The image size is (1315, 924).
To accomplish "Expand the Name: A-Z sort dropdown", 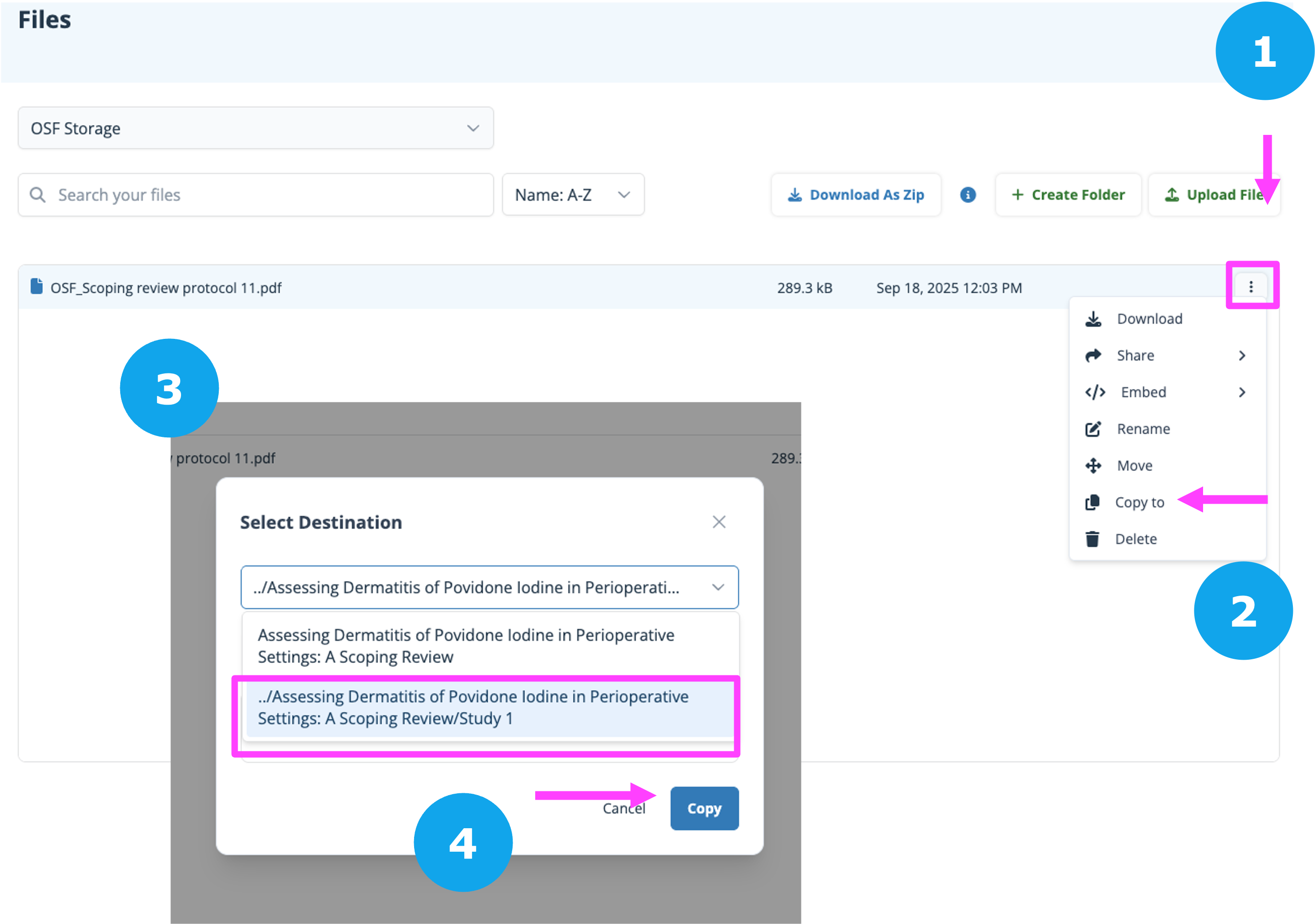I will pos(573,195).
